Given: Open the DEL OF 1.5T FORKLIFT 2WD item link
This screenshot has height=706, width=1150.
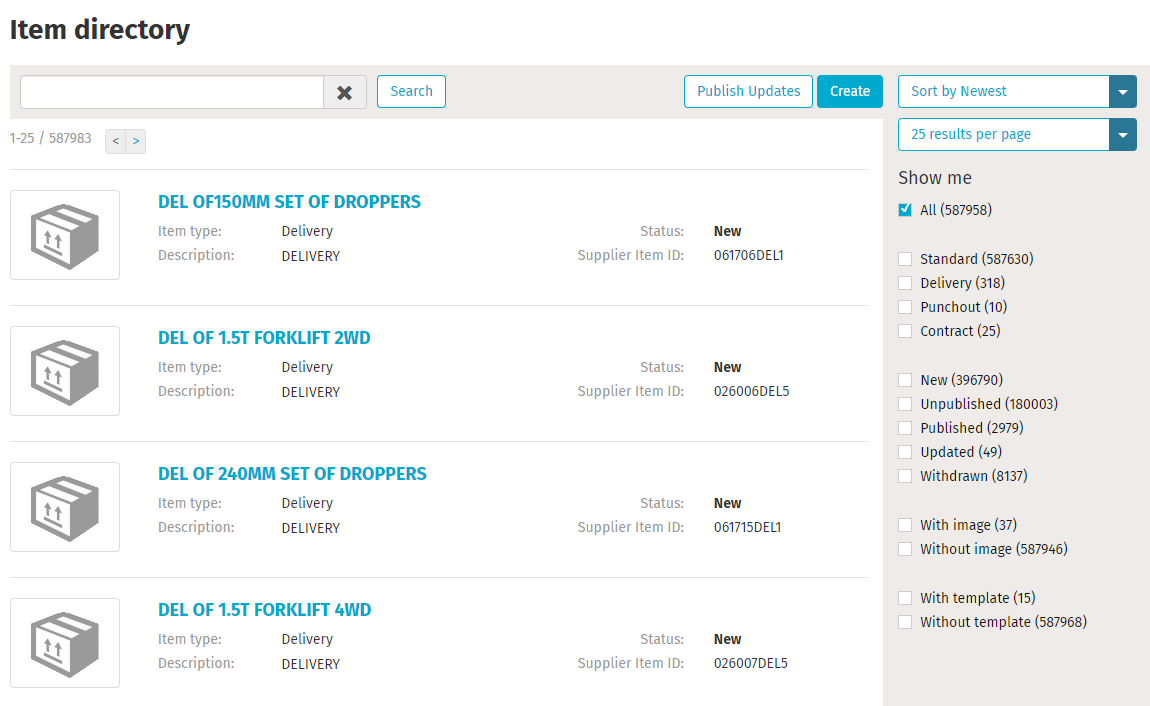Looking at the screenshot, I should [x=264, y=338].
